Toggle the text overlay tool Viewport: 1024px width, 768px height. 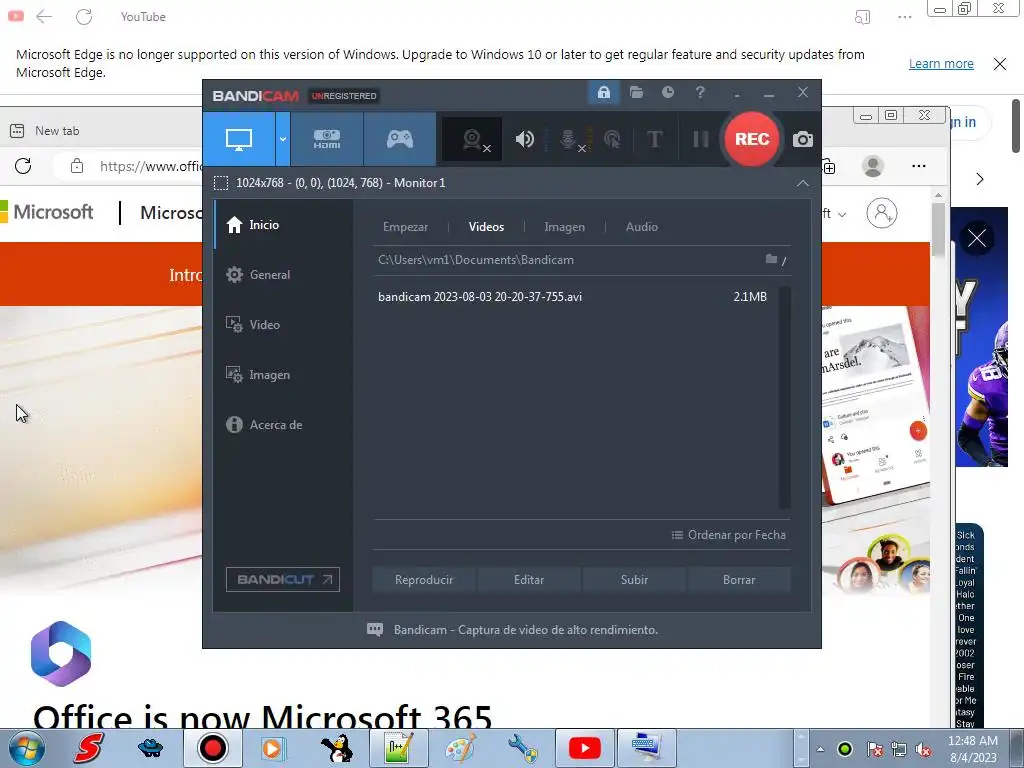(654, 139)
